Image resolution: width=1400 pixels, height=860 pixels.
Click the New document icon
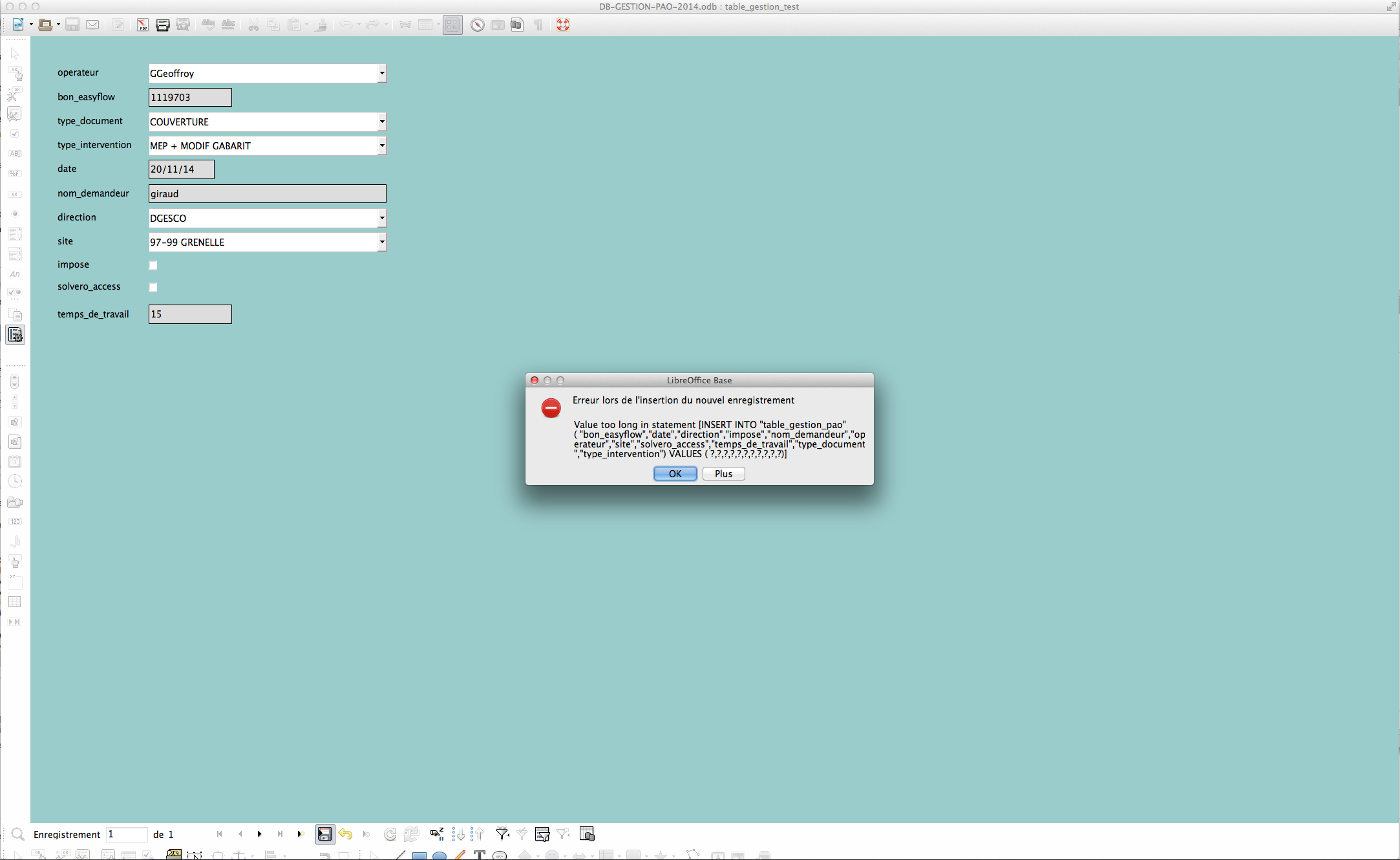tap(18, 25)
